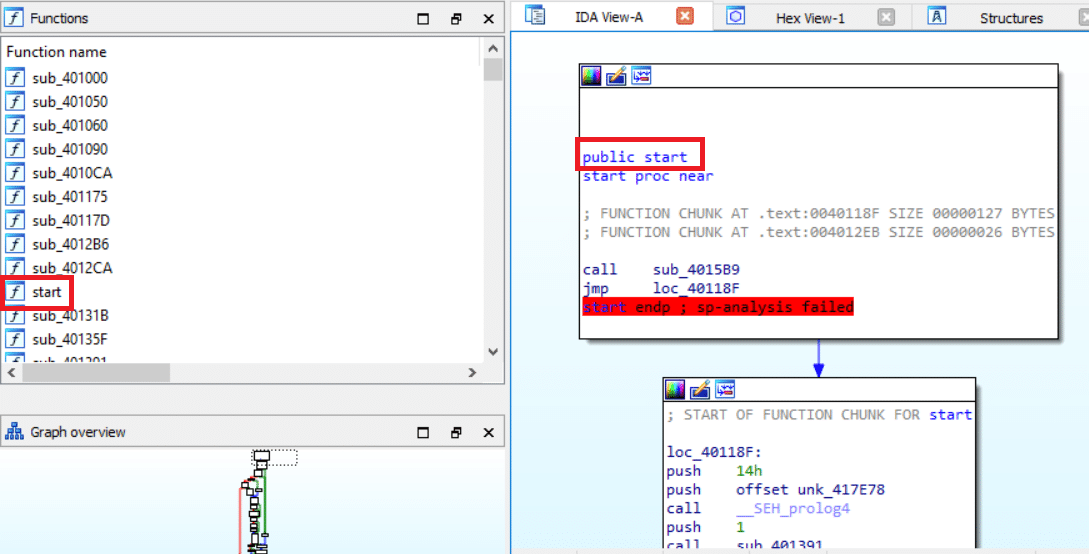This screenshot has width=1089, height=554.
Task: Click Functions list scroll right arrow
Action: pyautogui.click(x=472, y=373)
